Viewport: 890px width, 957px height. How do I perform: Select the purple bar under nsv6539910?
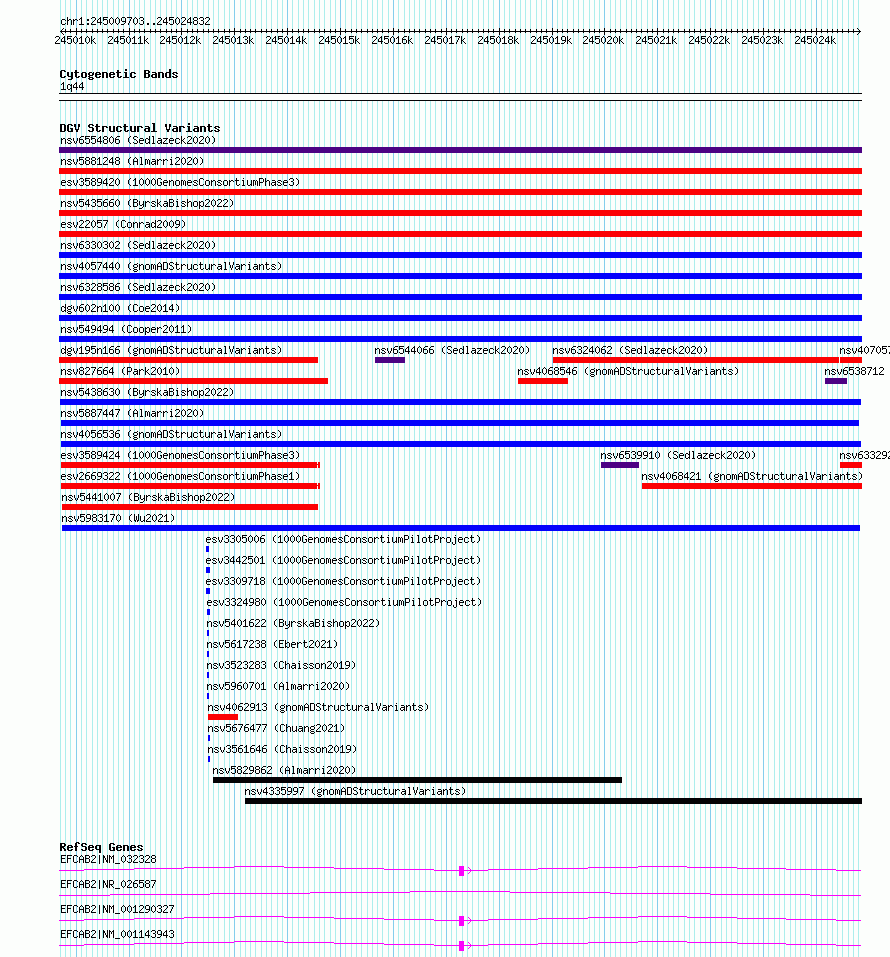point(620,465)
